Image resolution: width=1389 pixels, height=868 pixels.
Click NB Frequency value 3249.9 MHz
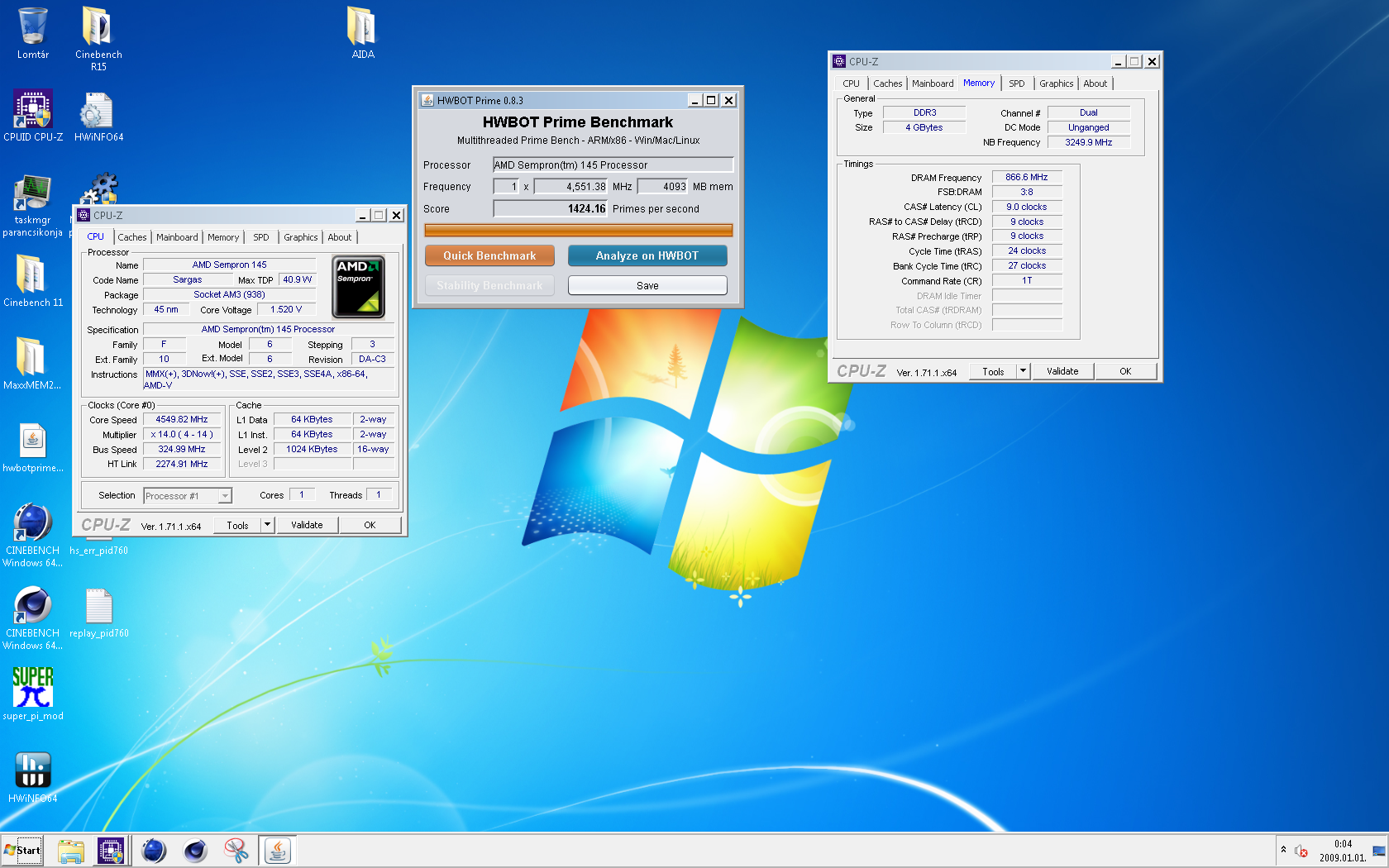pyautogui.click(x=1089, y=142)
